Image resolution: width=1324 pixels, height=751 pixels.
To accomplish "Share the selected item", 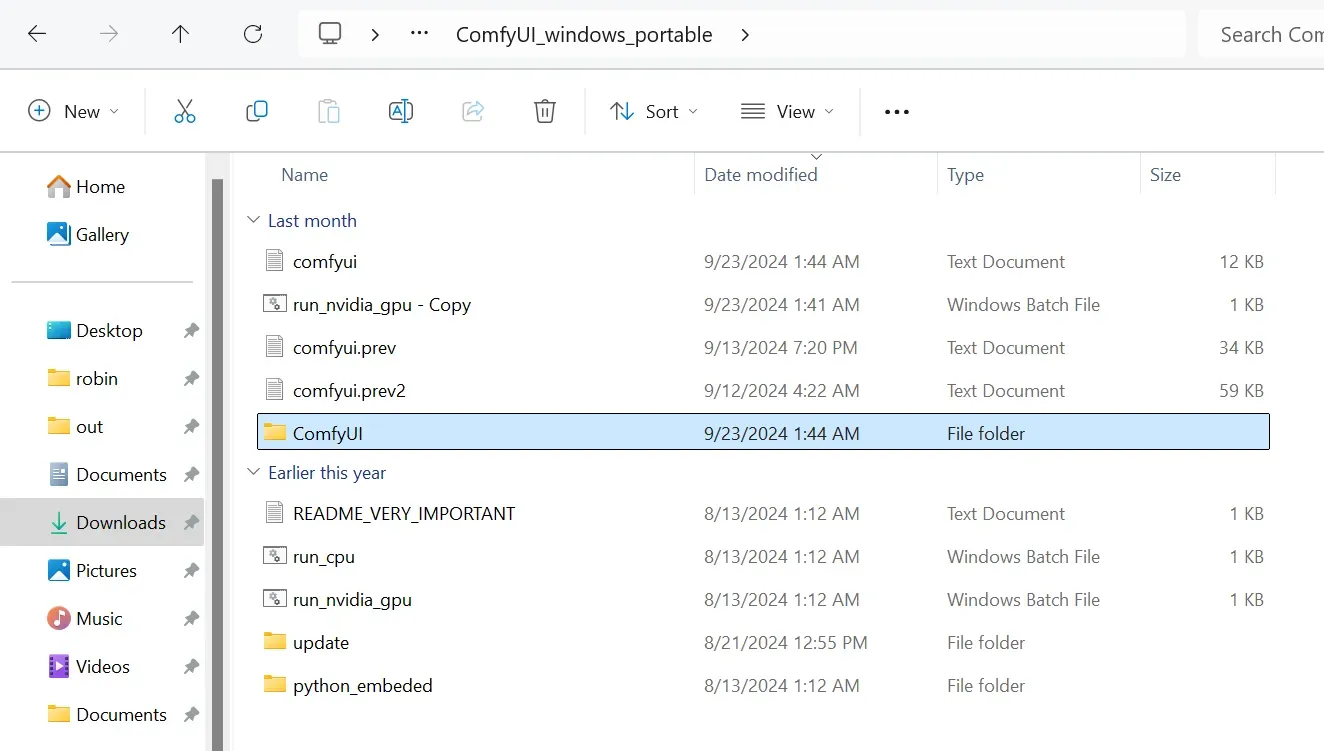I will coord(473,111).
